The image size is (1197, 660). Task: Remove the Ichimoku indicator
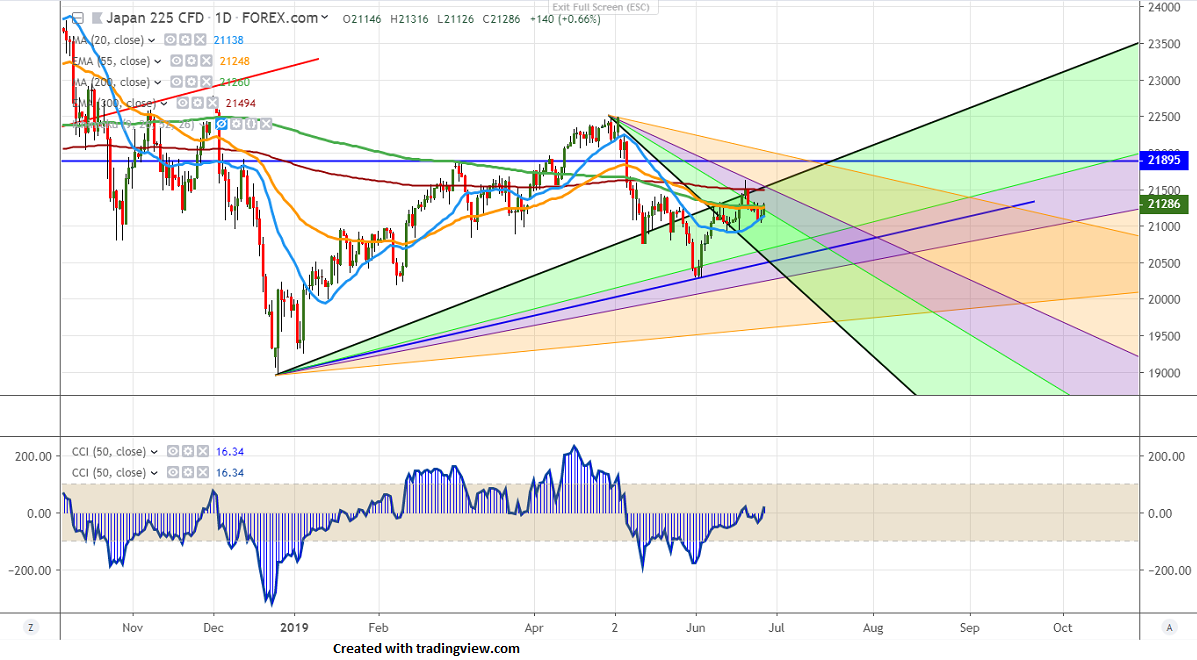point(266,124)
